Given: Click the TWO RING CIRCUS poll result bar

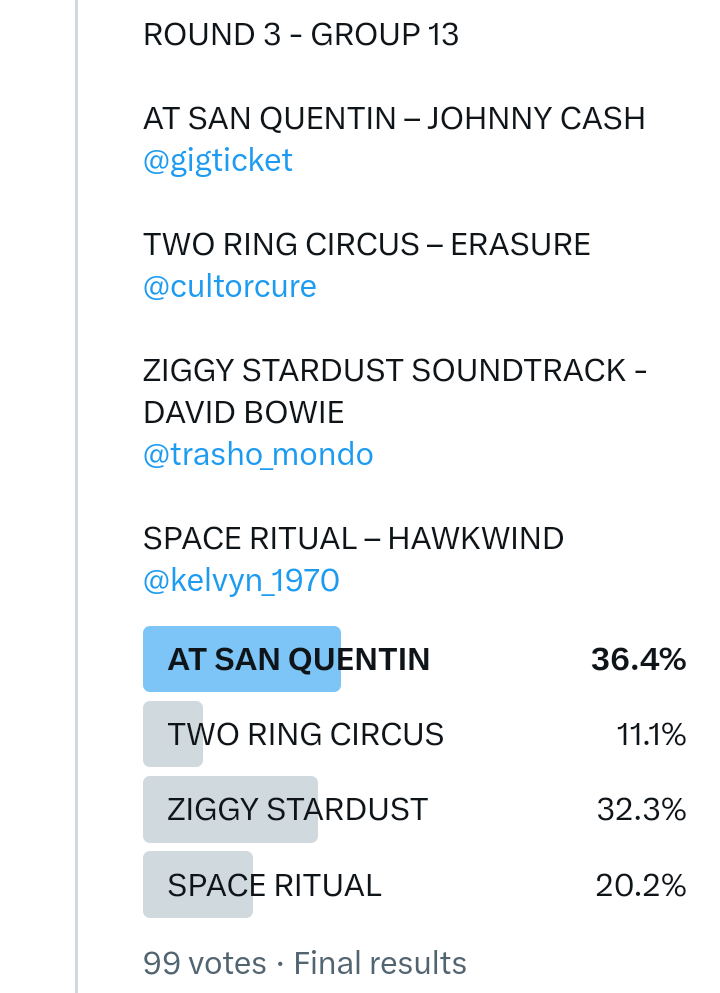Looking at the screenshot, I should pyautogui.click(x=305, y=735).
